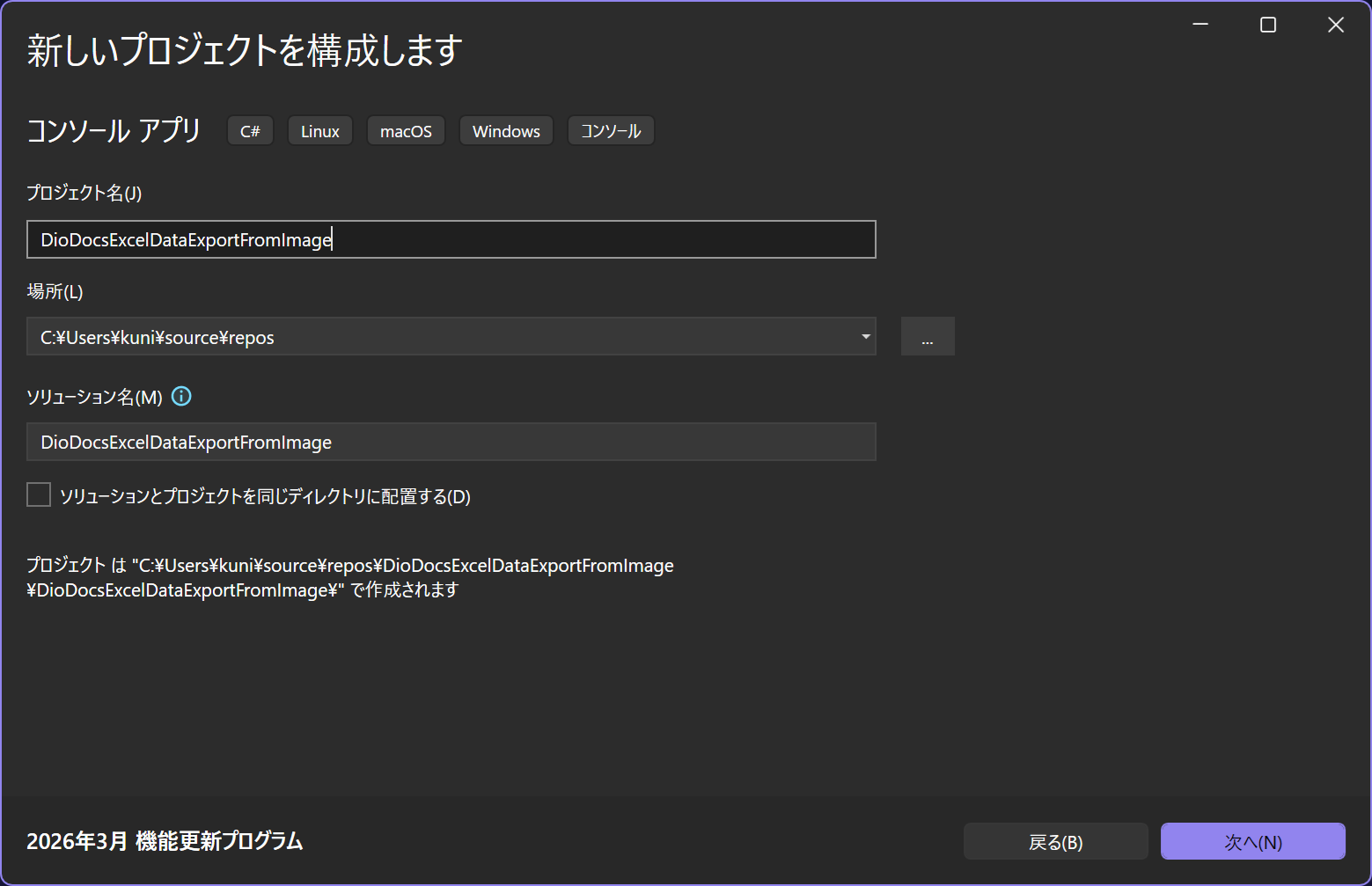Image resolution: width=1372 pixels, height=886 pixels.
Task: Maximize the project configuration dialog
Action: pos(1268,26)
